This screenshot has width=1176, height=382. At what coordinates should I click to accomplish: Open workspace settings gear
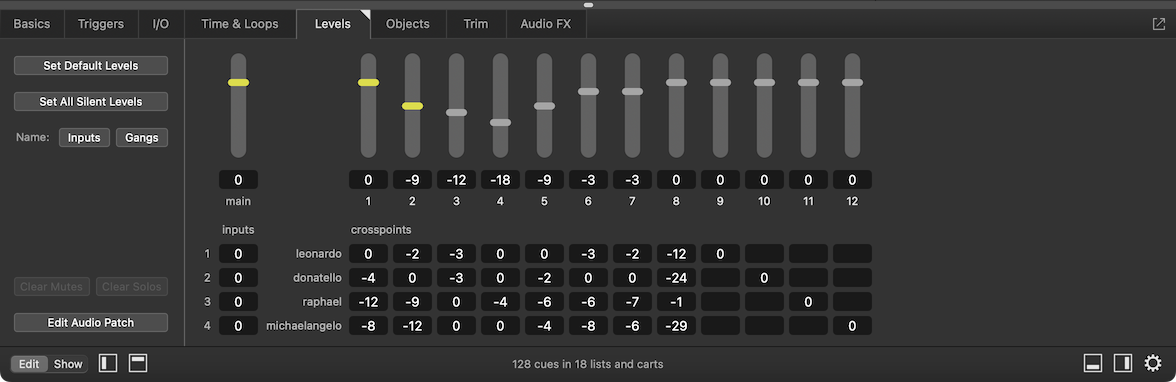1153,364
